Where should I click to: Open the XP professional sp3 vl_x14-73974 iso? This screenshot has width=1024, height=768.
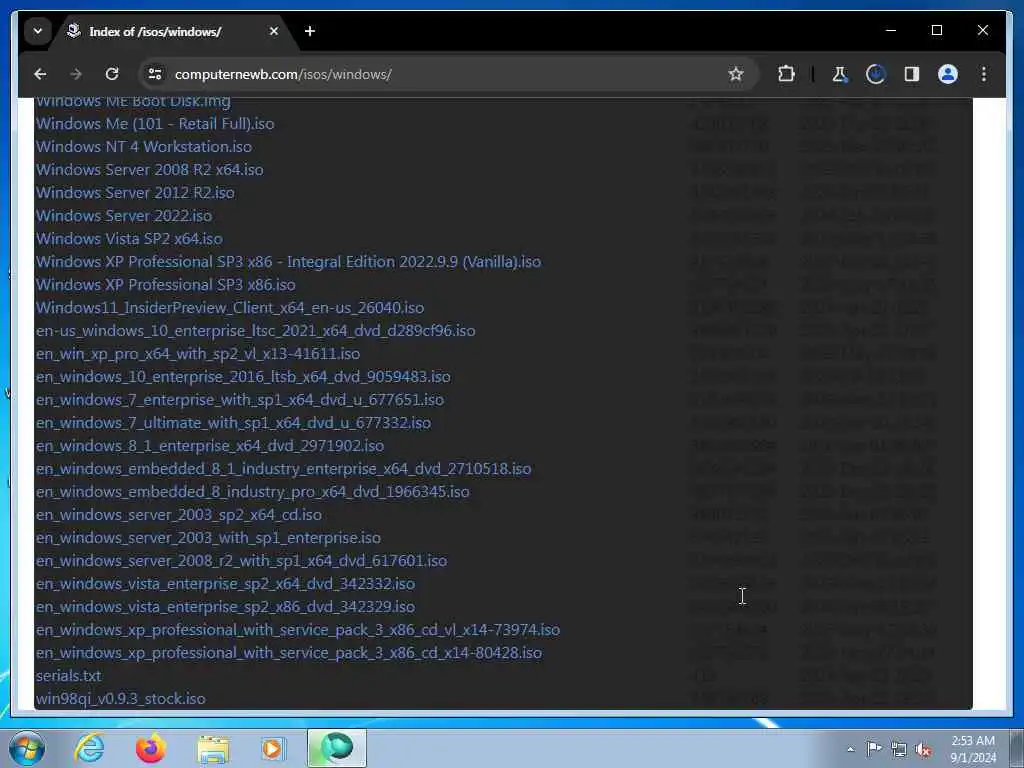tap(298, 630)
